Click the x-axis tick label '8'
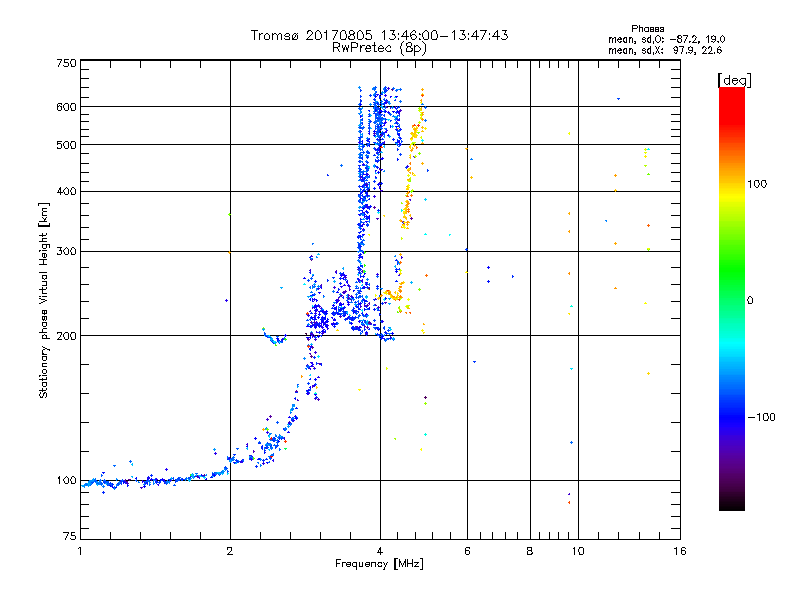Image resolution: width=800 pixels, height=600 pixels. point(530,551)
